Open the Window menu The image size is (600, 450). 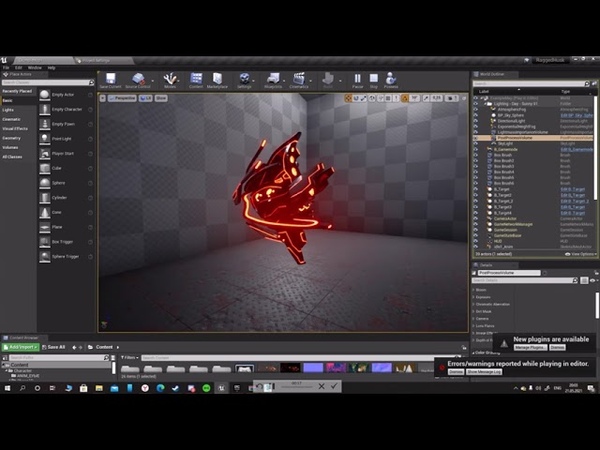[x=34, y=68]
